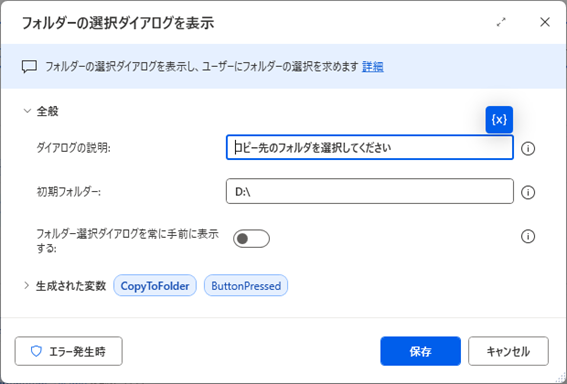Image resolution: width=567 pixels, height=384 pixels.
Task: Open the 詳細 help link
Action: pyautogui.click(x=372, y=67)
